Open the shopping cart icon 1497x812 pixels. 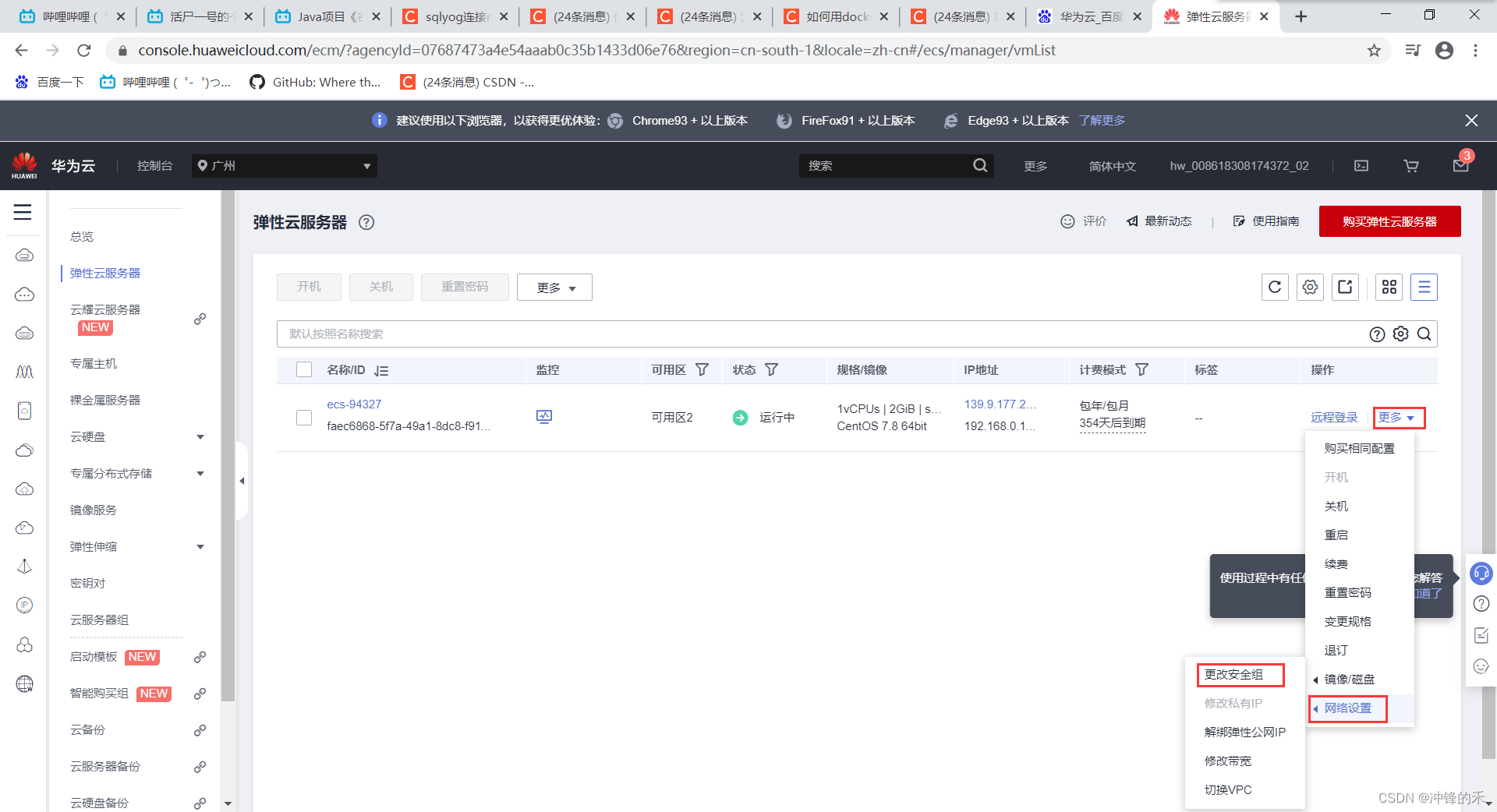1411,165
